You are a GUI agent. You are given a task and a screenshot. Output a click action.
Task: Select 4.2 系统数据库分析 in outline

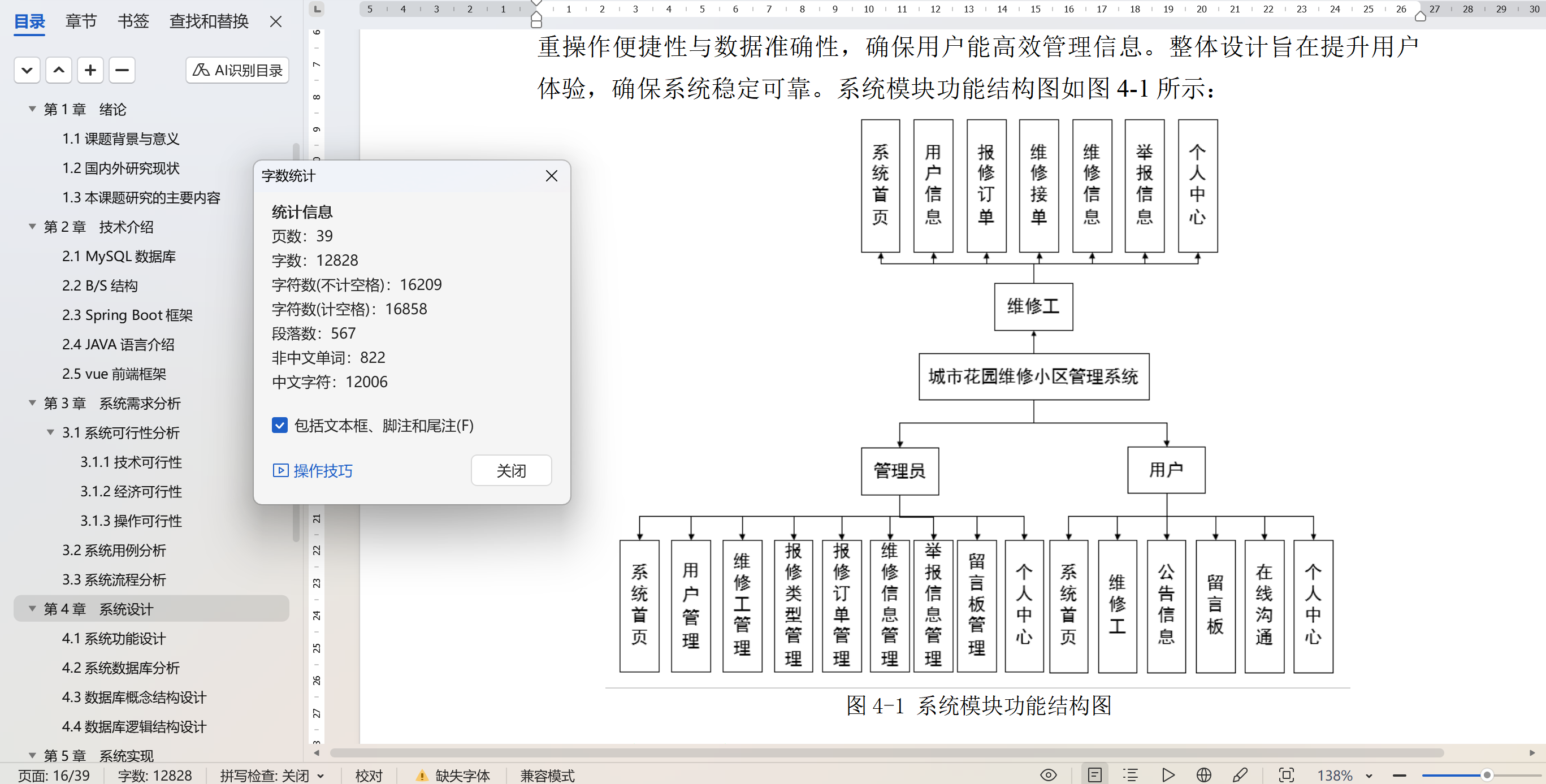pyautogui.click(x=120, y=668)
